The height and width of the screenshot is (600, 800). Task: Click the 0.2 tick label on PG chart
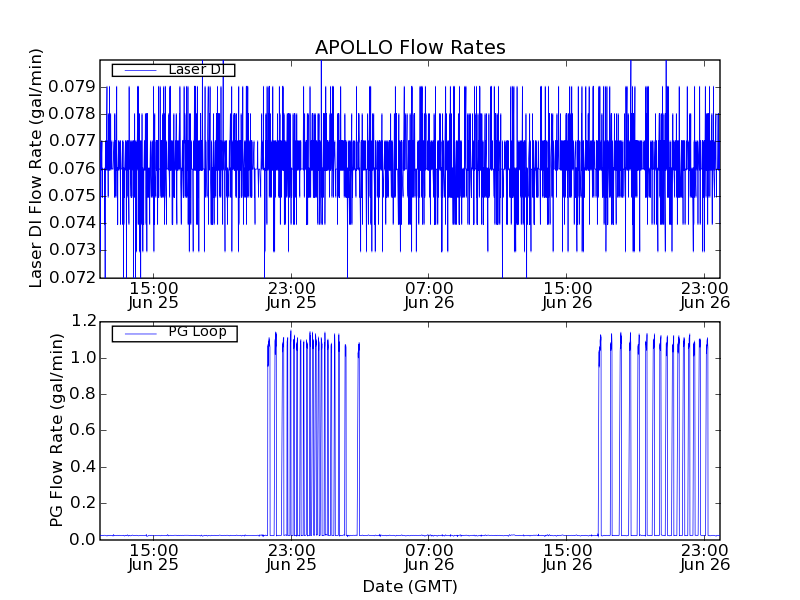83,503
